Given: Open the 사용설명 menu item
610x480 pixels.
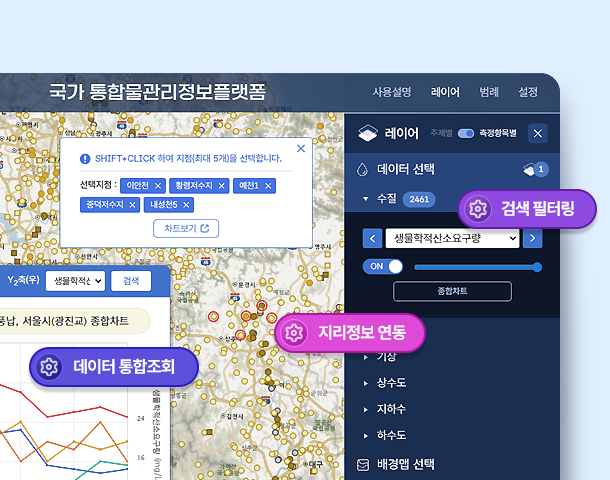Looking at the screenshot, I should click(x=392, y=92).
